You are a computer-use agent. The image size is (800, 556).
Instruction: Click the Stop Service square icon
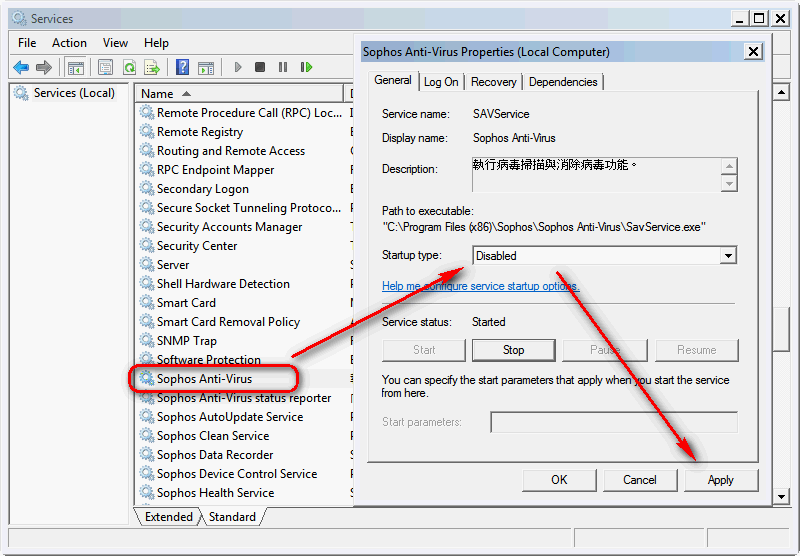point(260,67)
